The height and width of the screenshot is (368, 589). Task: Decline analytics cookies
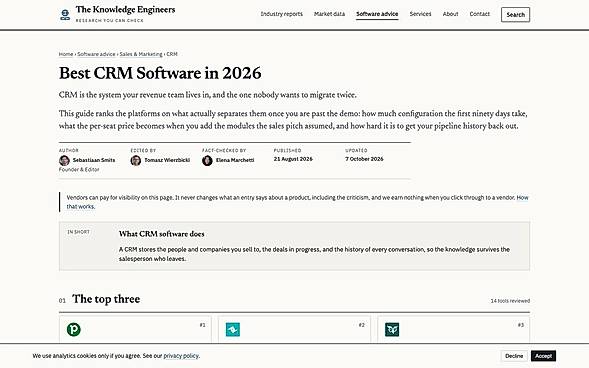click(x=514, y=356)
